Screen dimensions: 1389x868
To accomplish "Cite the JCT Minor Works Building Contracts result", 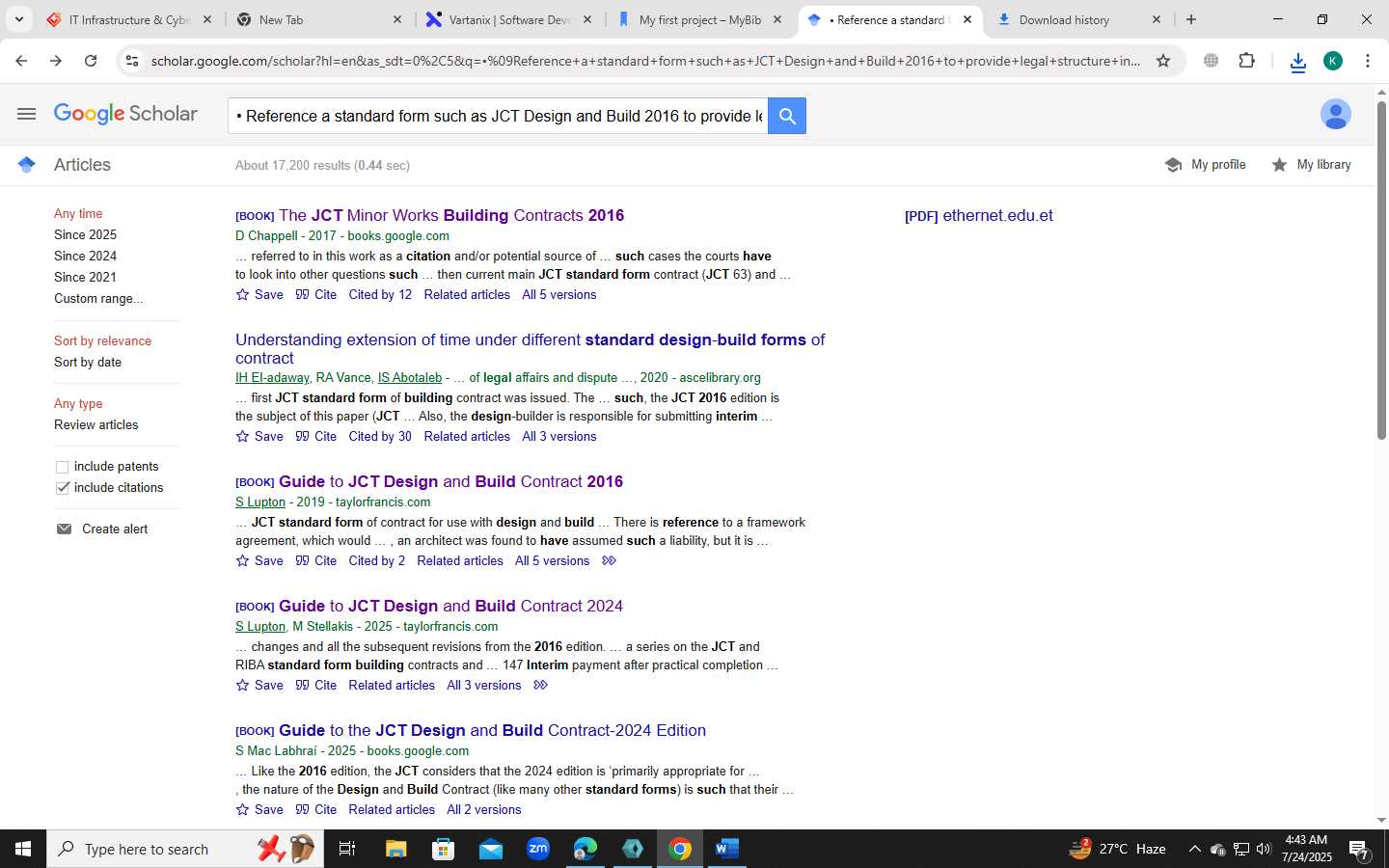I will (x=316, y=294).
